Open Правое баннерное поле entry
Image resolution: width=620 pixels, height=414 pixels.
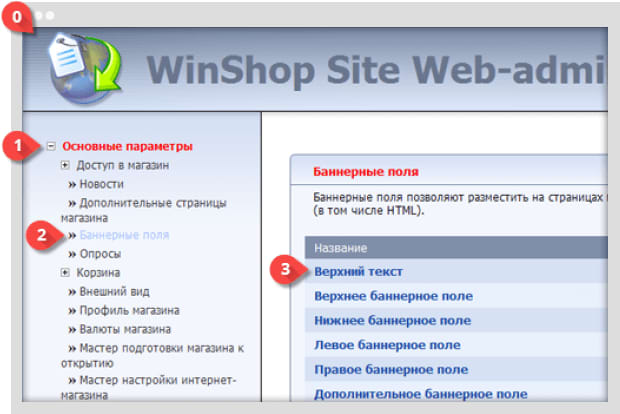[391, 370]
